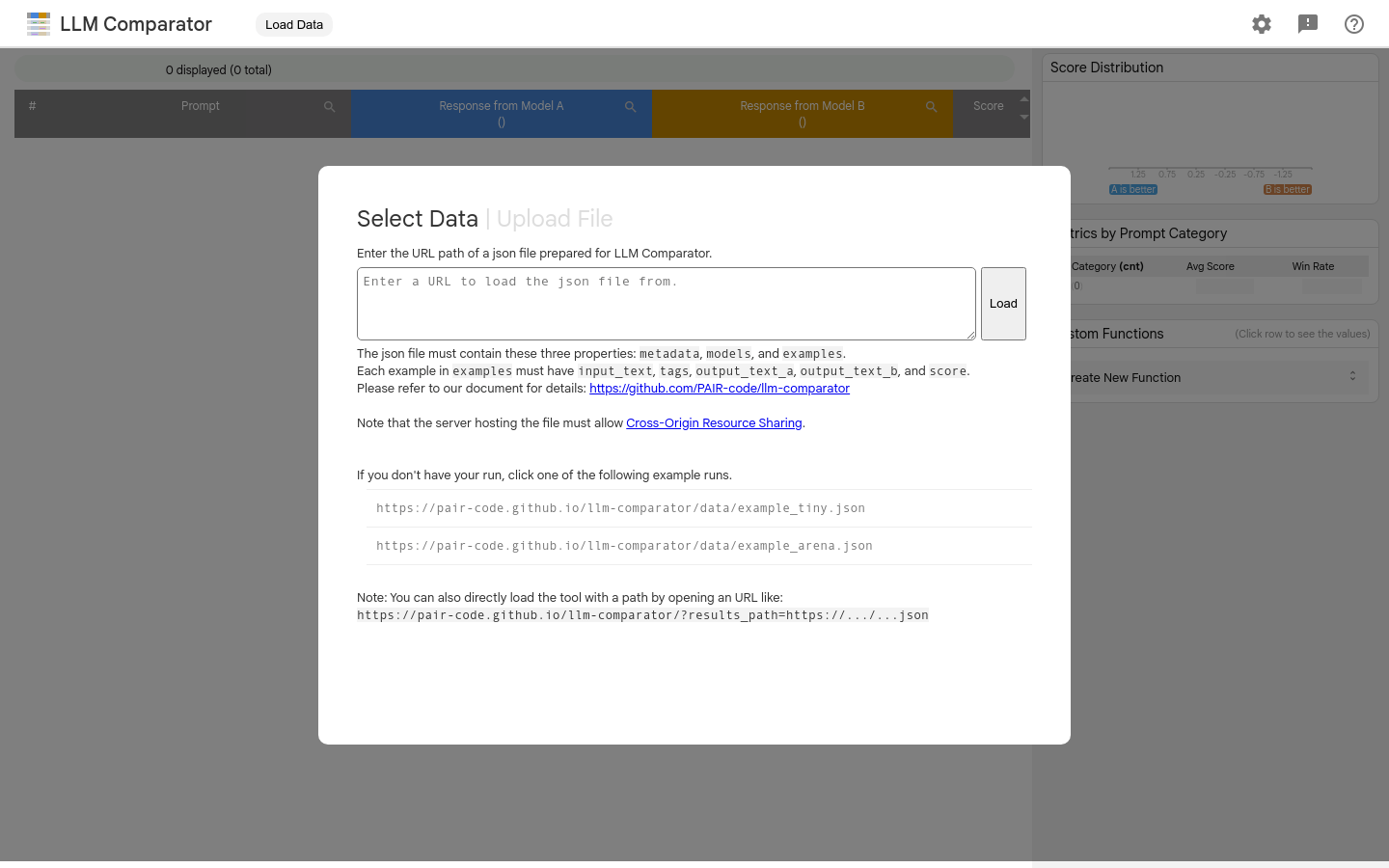Screen dimensions: 1389x868
Task: Click the Load Data button
Action: click(x=294, y=24)
